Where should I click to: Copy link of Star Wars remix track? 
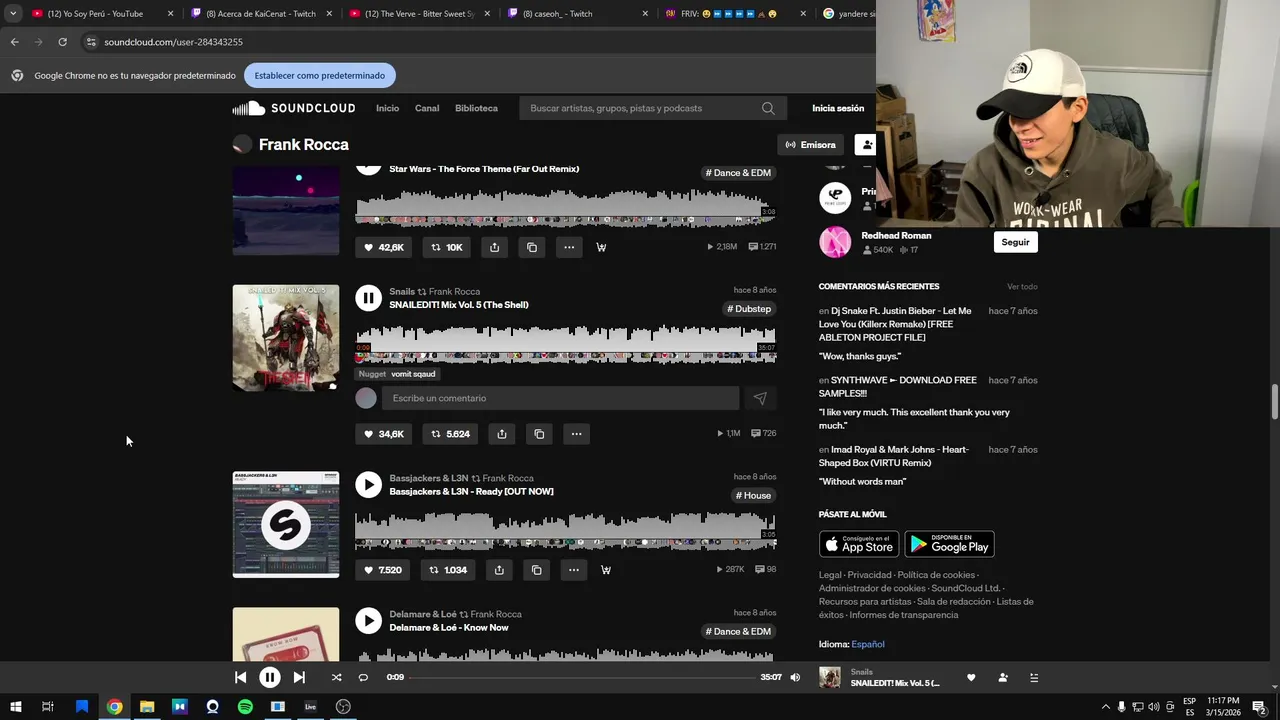click(531, 247)
